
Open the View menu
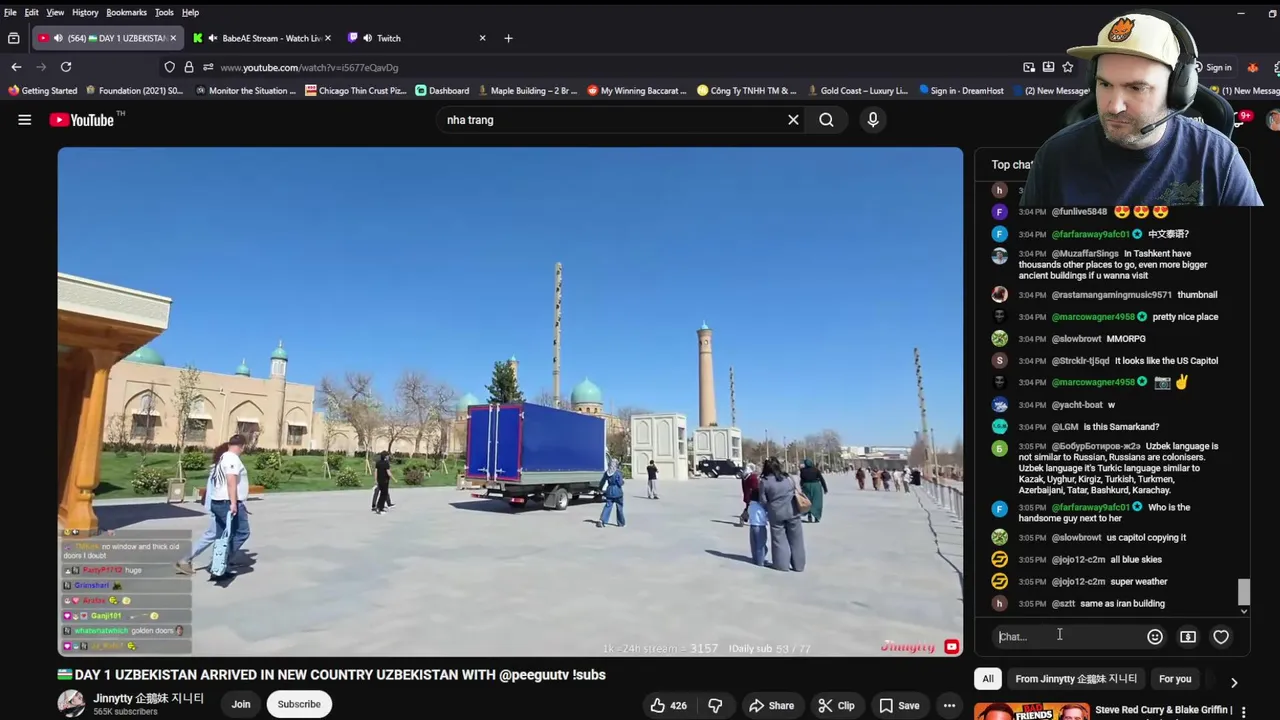tap(55, 12)
